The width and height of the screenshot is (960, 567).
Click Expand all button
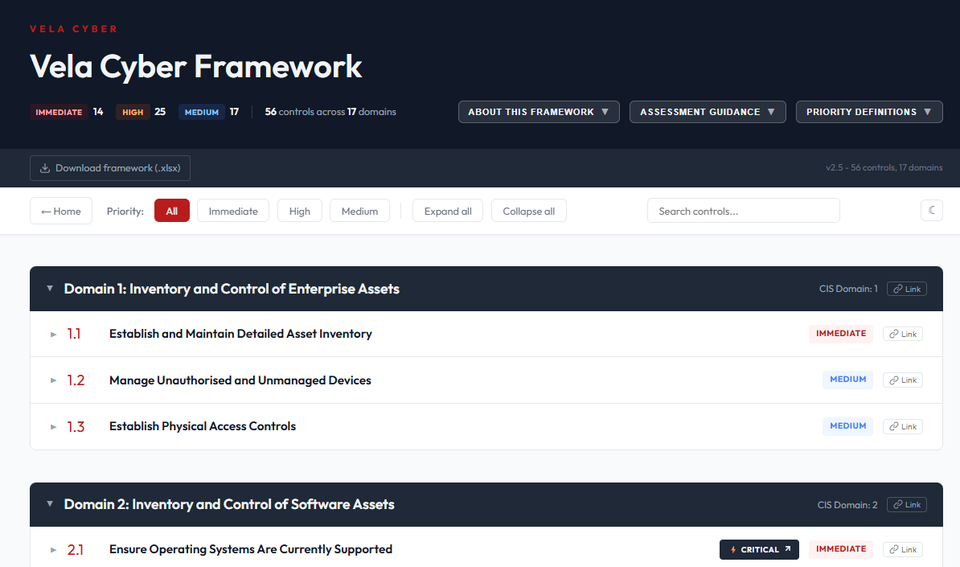coord(448,211)
